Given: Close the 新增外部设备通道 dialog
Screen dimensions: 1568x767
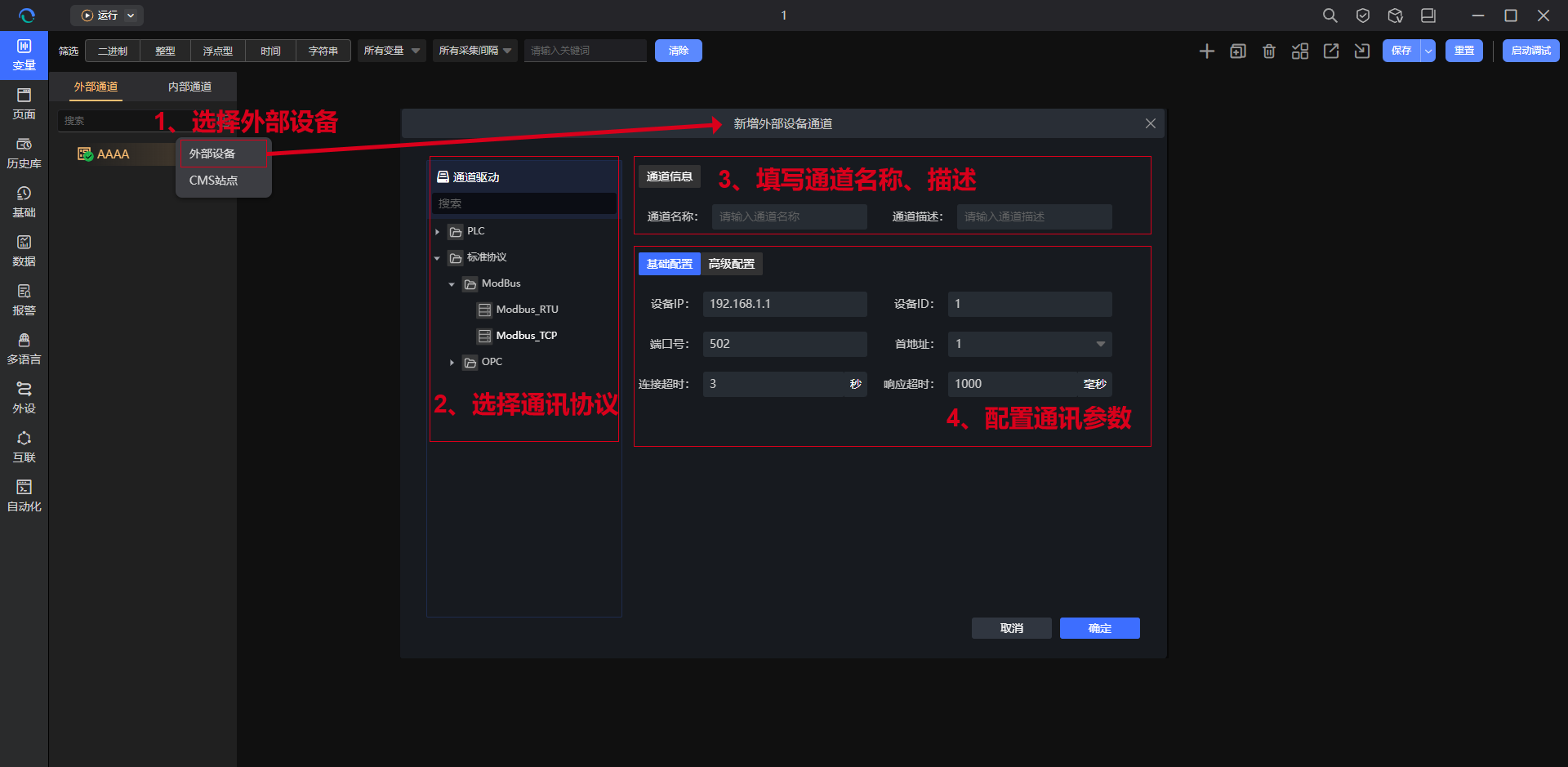Looking at the screenshot, I should [1150, 123].
